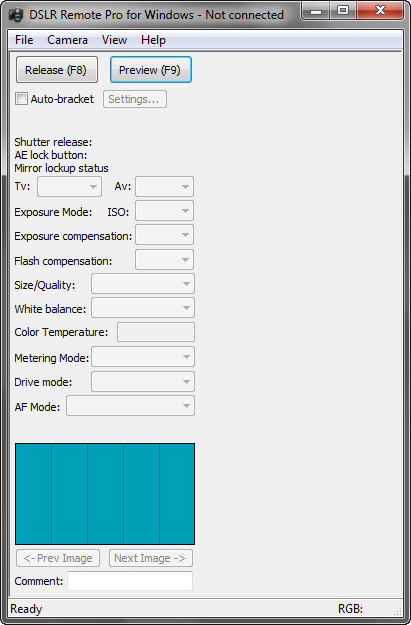Expand the Flash compensation dropdown
Screen dimensions: 411x625
[164, 260]
